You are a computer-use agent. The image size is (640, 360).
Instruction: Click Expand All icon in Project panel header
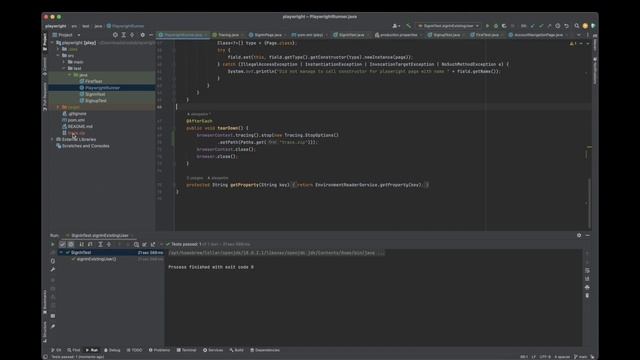click(x=124, y=35)
